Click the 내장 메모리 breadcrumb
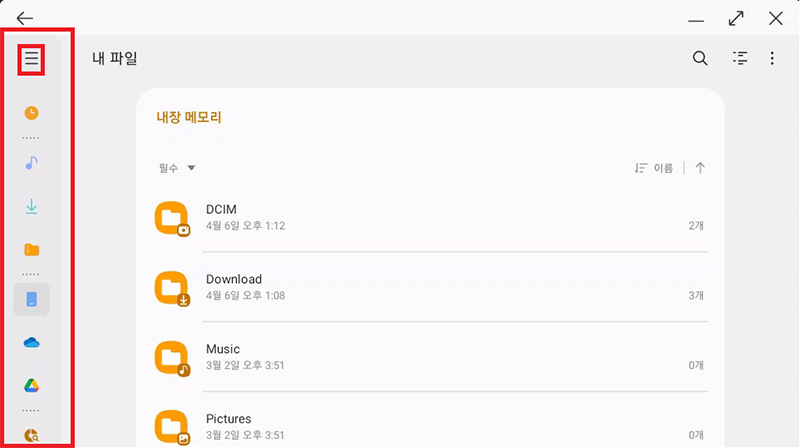The width and height of the screenshot is (800, 448). click(188, 117)
